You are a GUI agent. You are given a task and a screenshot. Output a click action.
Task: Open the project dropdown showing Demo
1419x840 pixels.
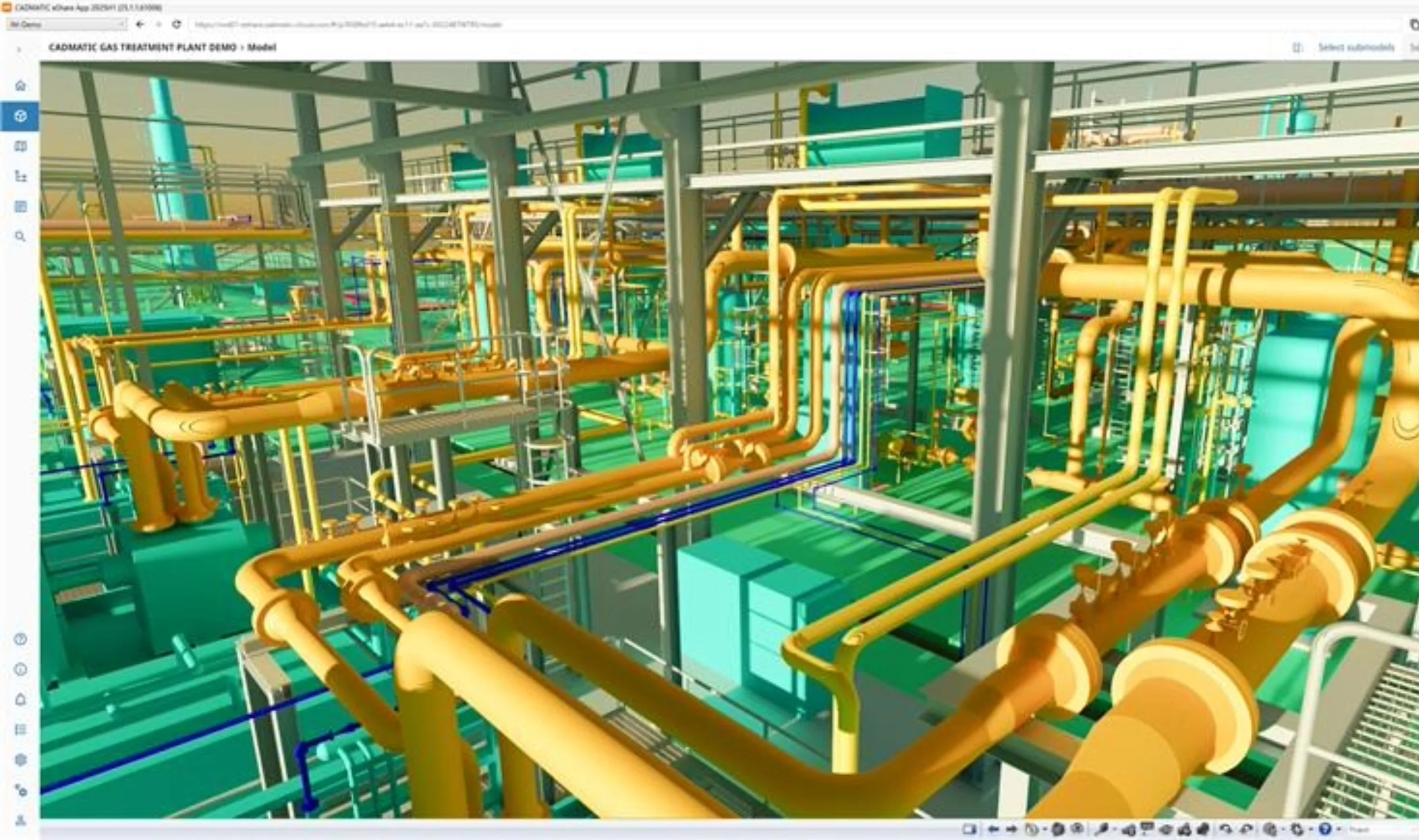66,24
